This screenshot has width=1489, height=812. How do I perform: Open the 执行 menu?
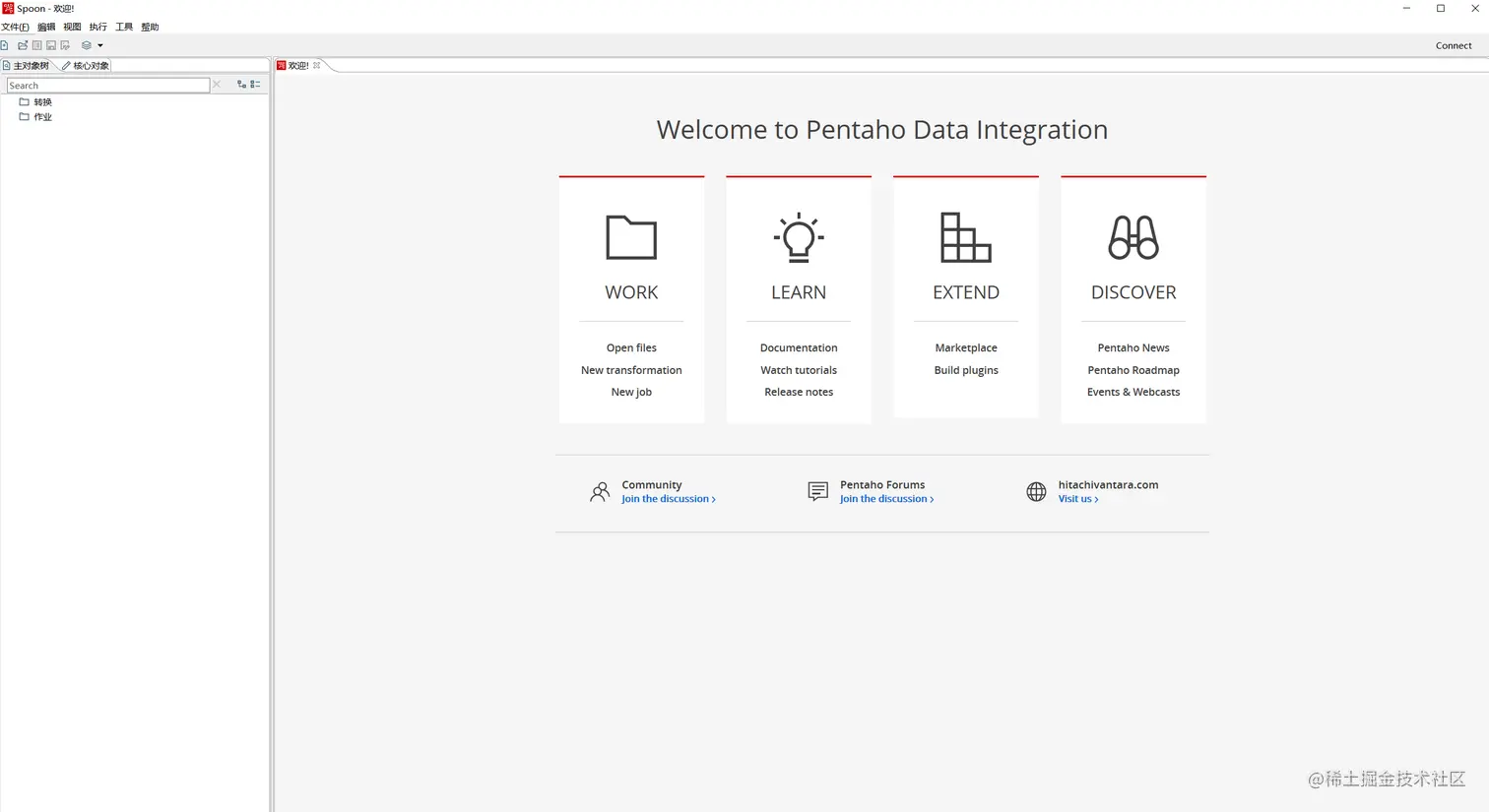(98, 27)
